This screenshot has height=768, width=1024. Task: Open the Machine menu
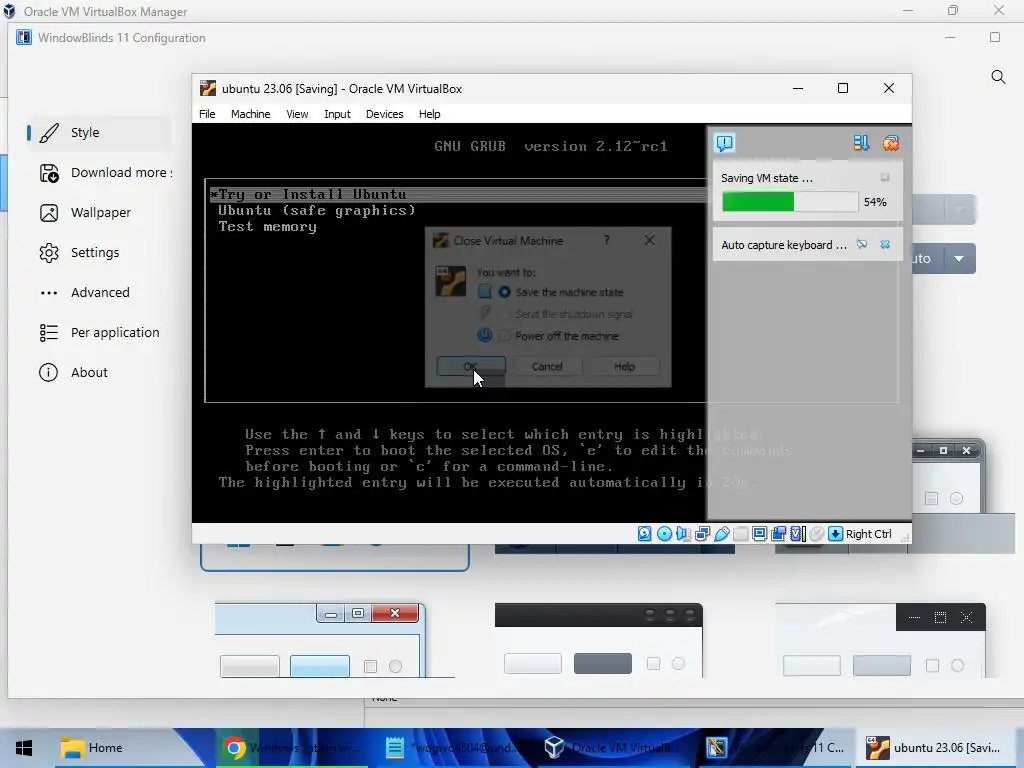click(x=250, y=114)
